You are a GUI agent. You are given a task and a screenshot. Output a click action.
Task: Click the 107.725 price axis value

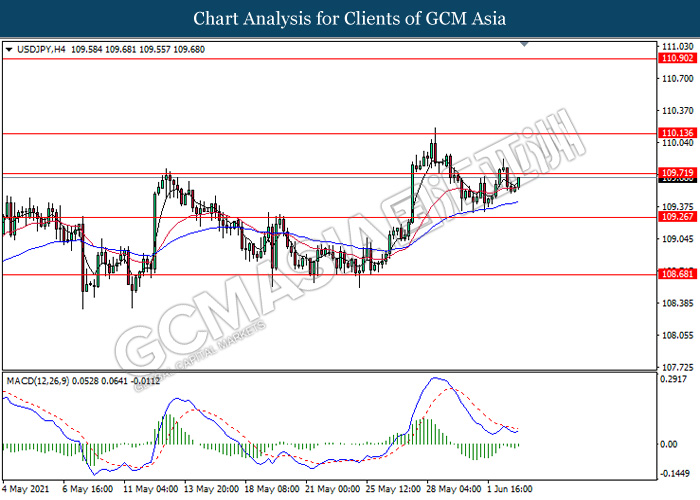click(x=678, y=368)
